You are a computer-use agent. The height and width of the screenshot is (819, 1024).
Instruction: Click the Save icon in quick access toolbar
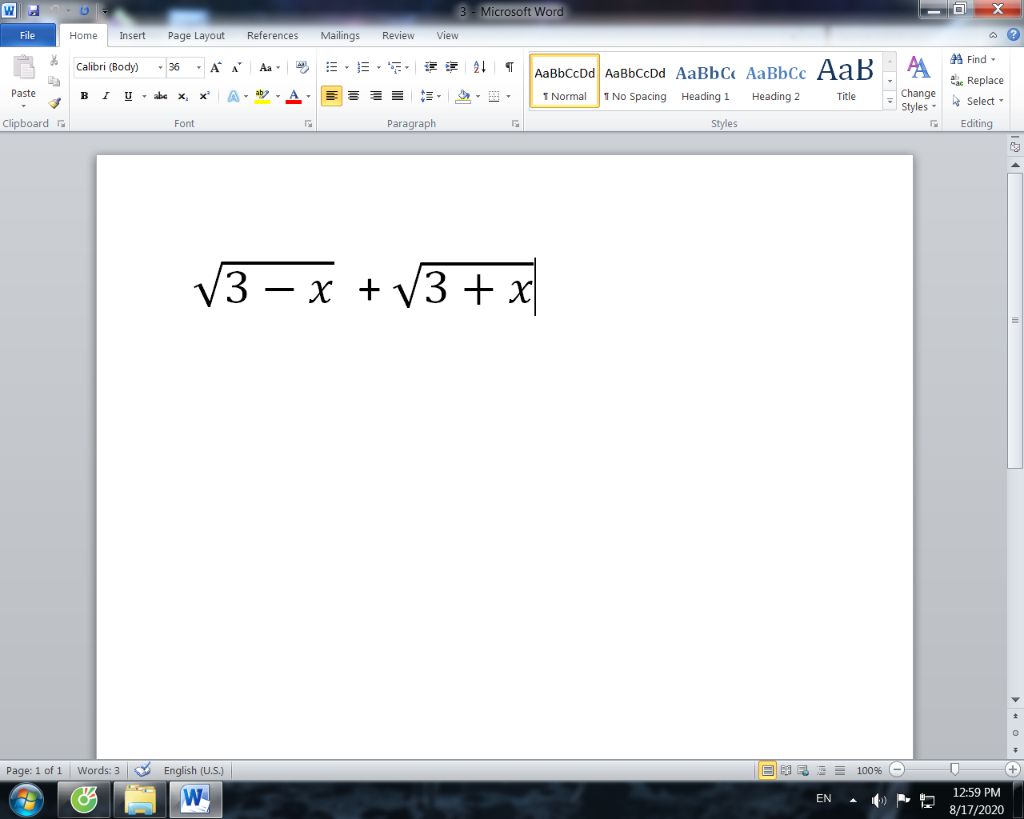[x=33, y=10]
